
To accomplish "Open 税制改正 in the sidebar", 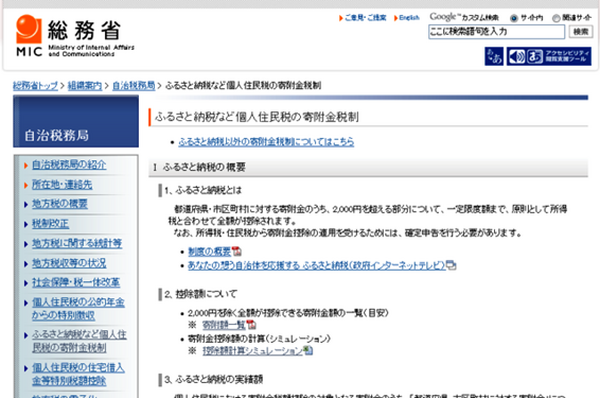I will [x=51, y=223].
